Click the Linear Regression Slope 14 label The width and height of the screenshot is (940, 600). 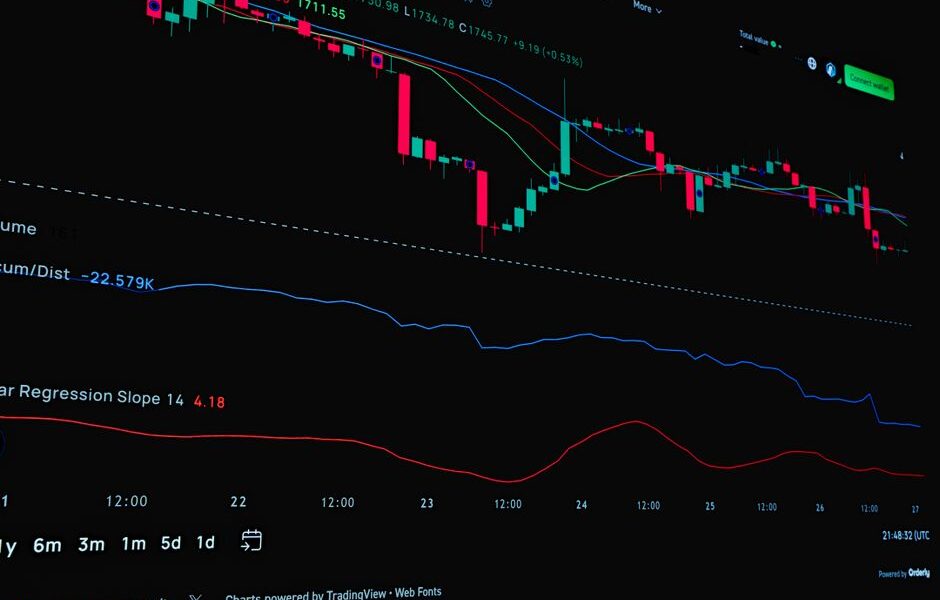pyautogui.click(x=92, y=394)
